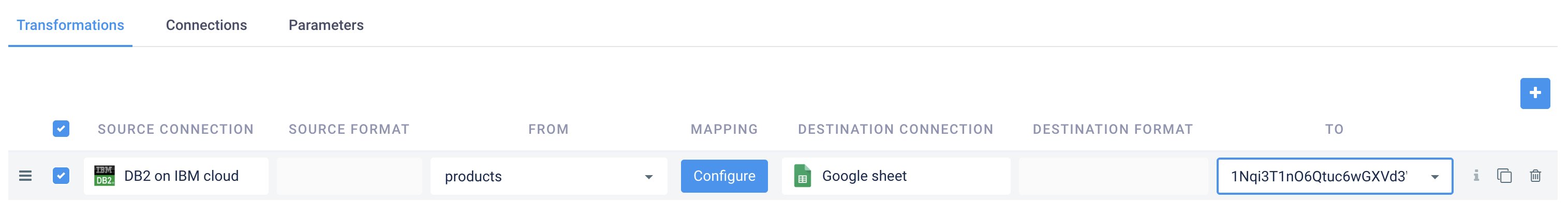Select the Transformations tab
Viewport: 1568px width, 218px height.
point(70,25)
